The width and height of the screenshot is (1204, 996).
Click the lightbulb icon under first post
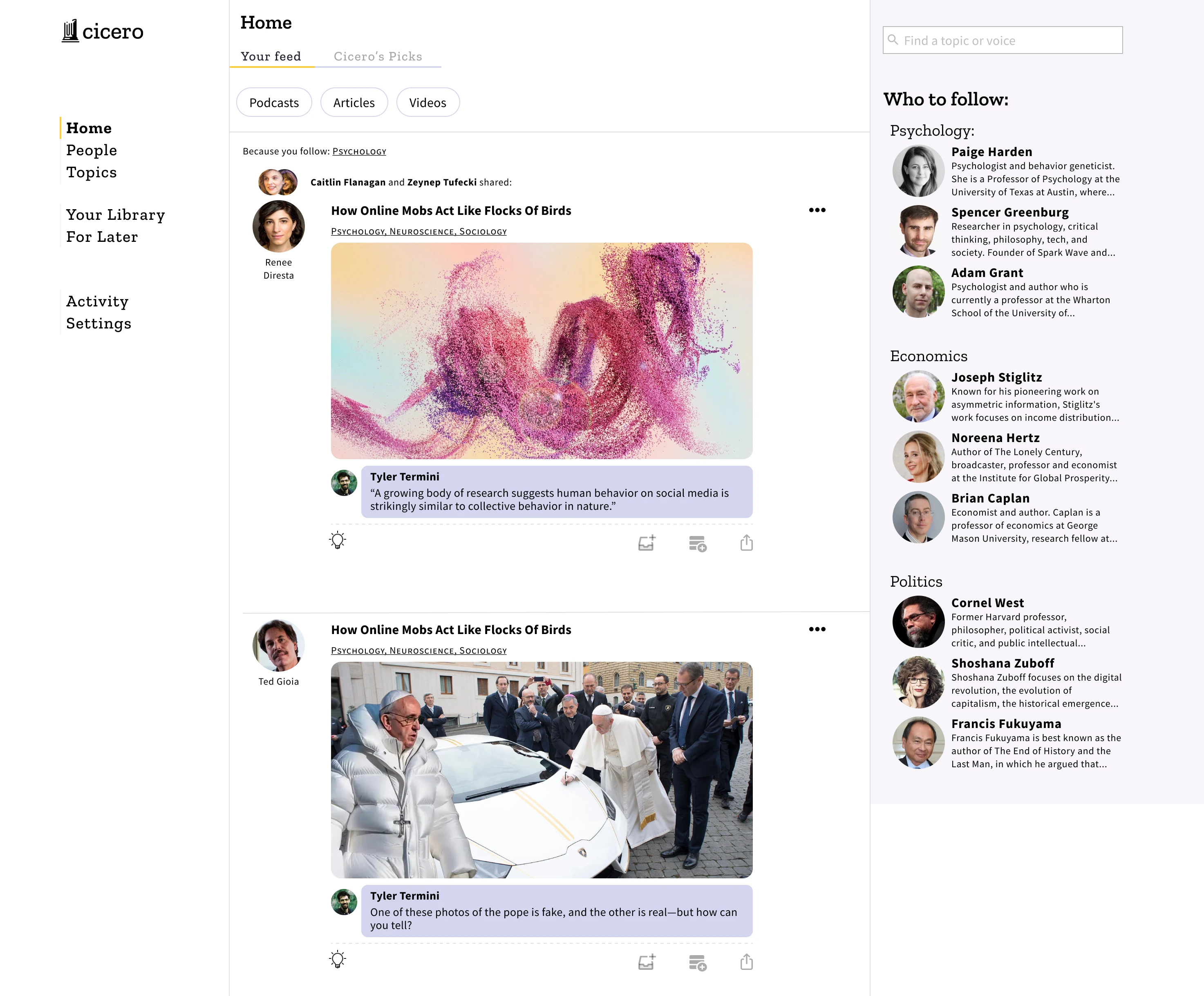point(338,540)
